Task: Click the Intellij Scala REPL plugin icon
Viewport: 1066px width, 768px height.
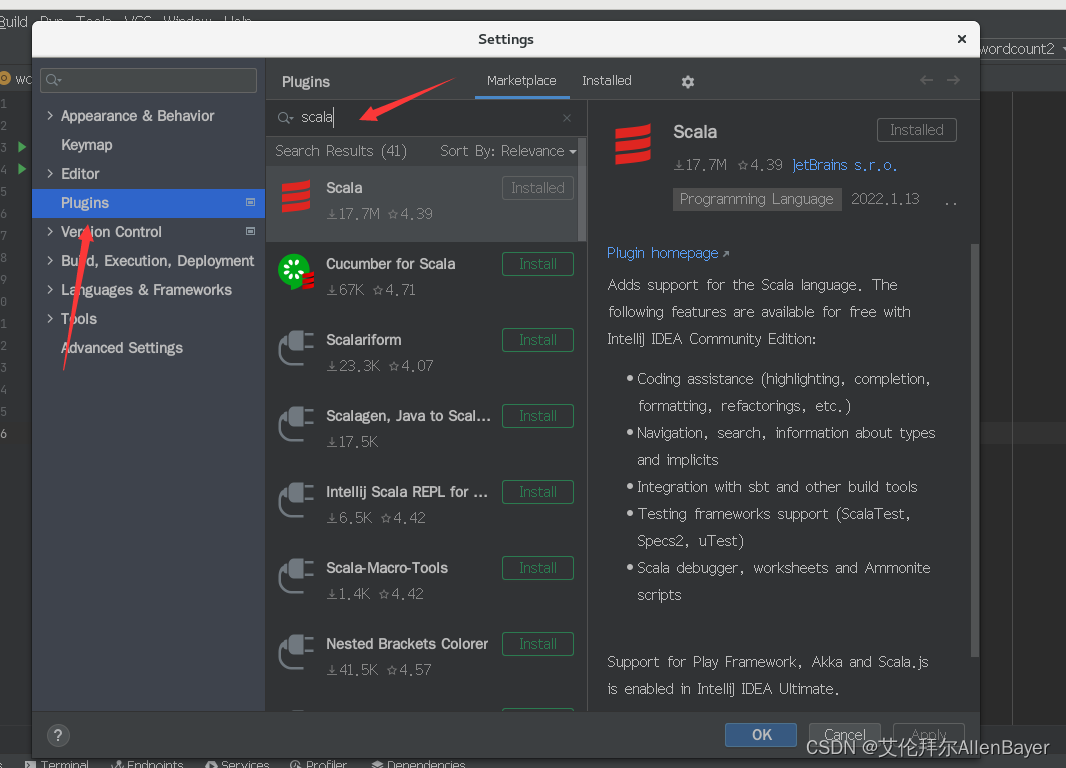Action: [x=296, y=500]
